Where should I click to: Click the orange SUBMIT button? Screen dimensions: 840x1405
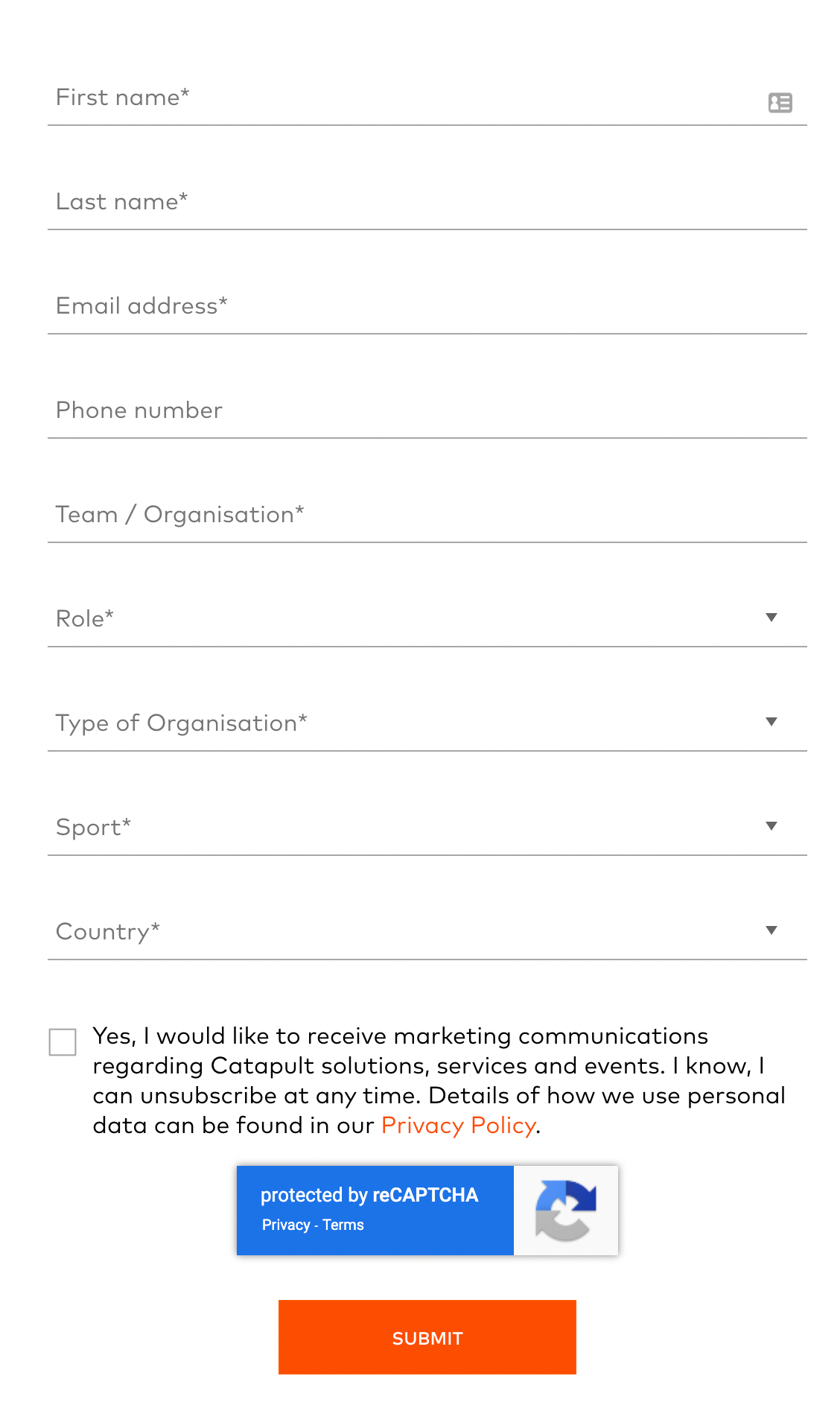click(427, 1337)
